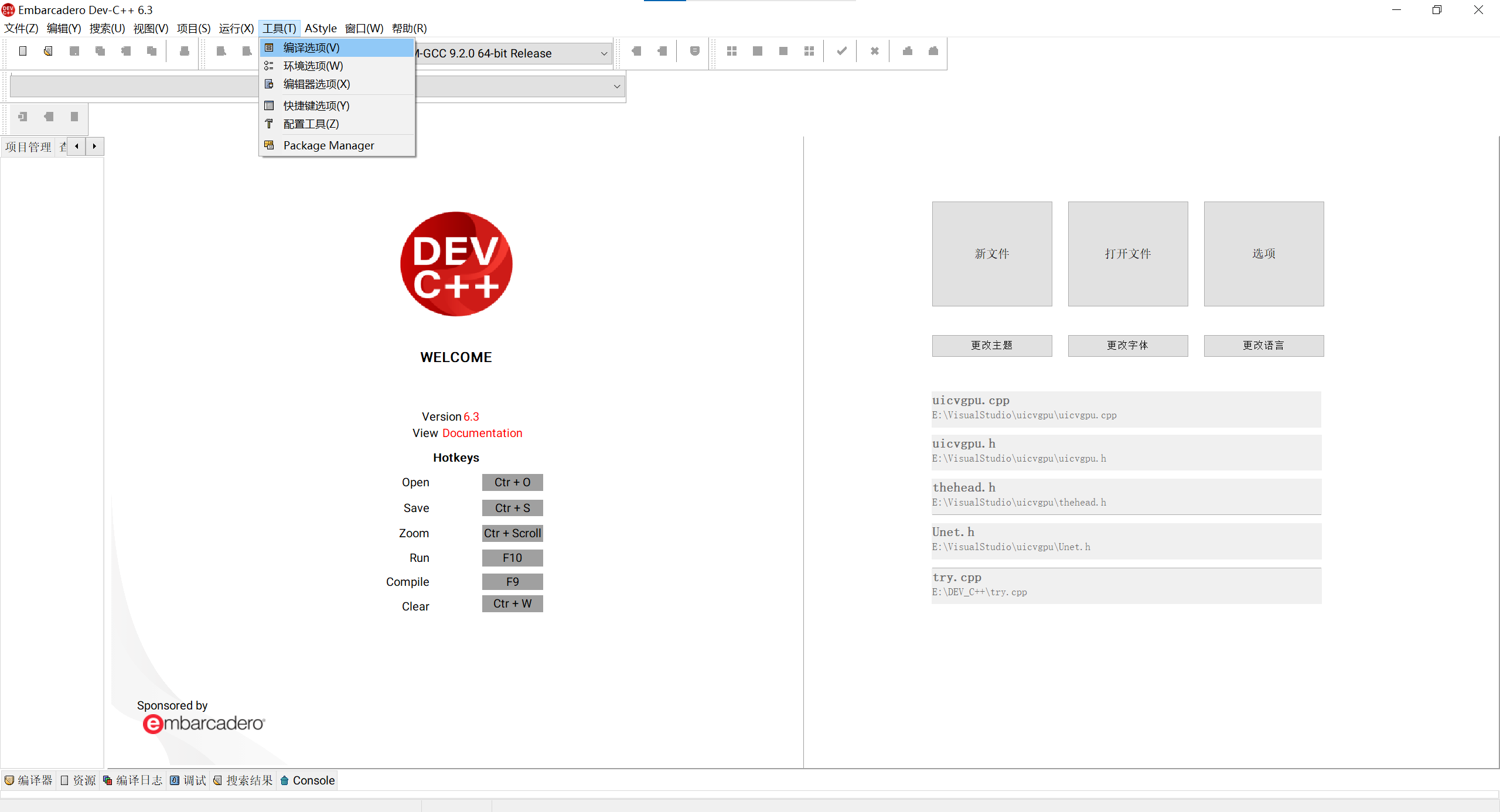Click the Remove from Project toolbar icon
This screenshot has width=1500, height=812.
(x=663, y=51)
